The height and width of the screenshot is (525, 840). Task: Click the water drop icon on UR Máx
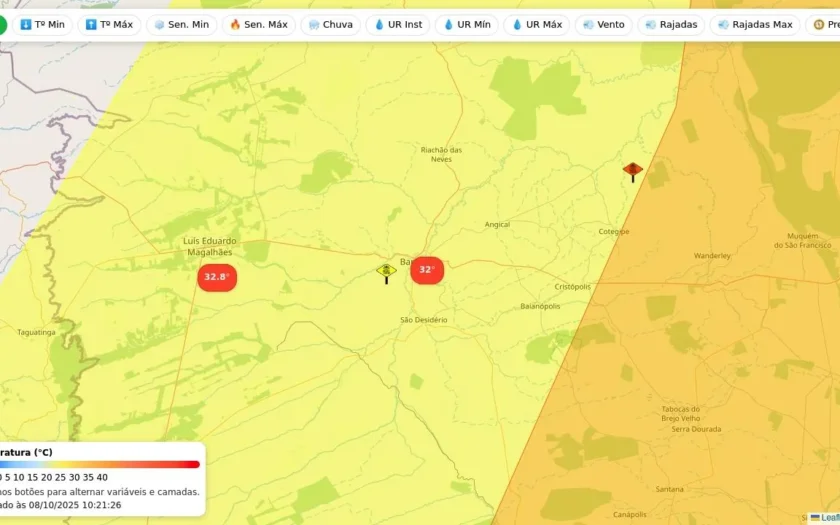tap(517, 25)
